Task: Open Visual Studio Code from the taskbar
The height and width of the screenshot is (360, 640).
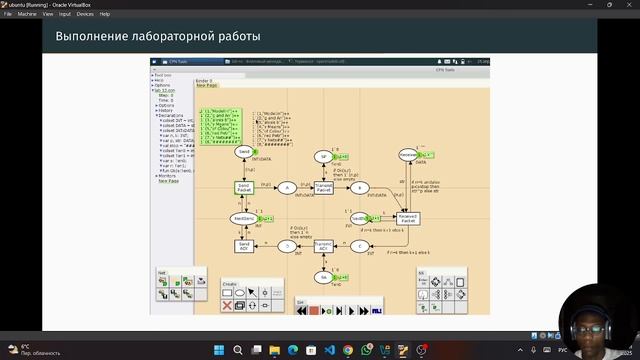Action: (329, 350)
